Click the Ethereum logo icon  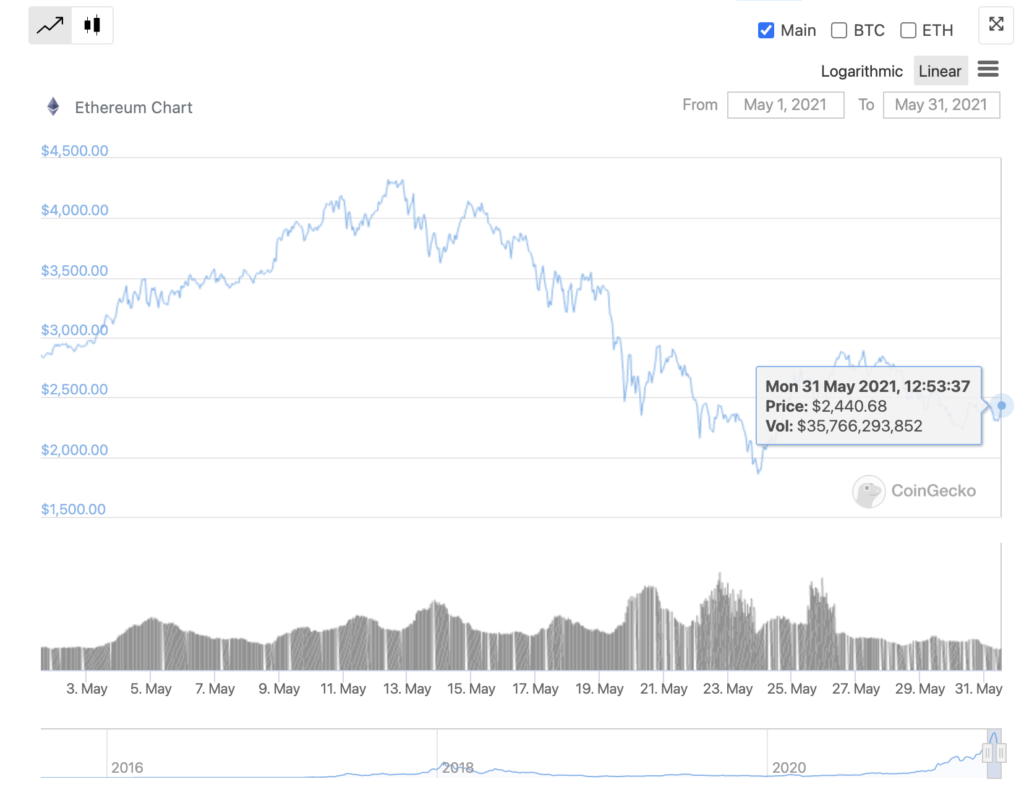53,107
